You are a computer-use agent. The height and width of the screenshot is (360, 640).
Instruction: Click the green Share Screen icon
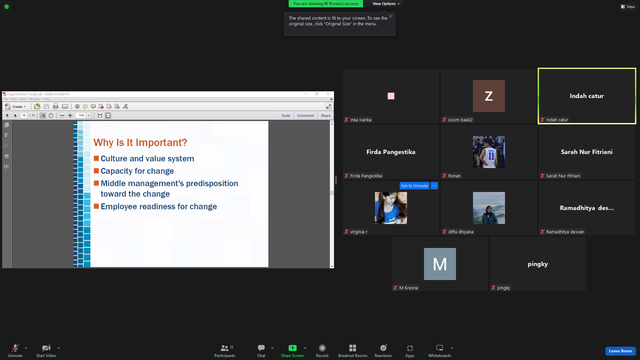point(292,348)
